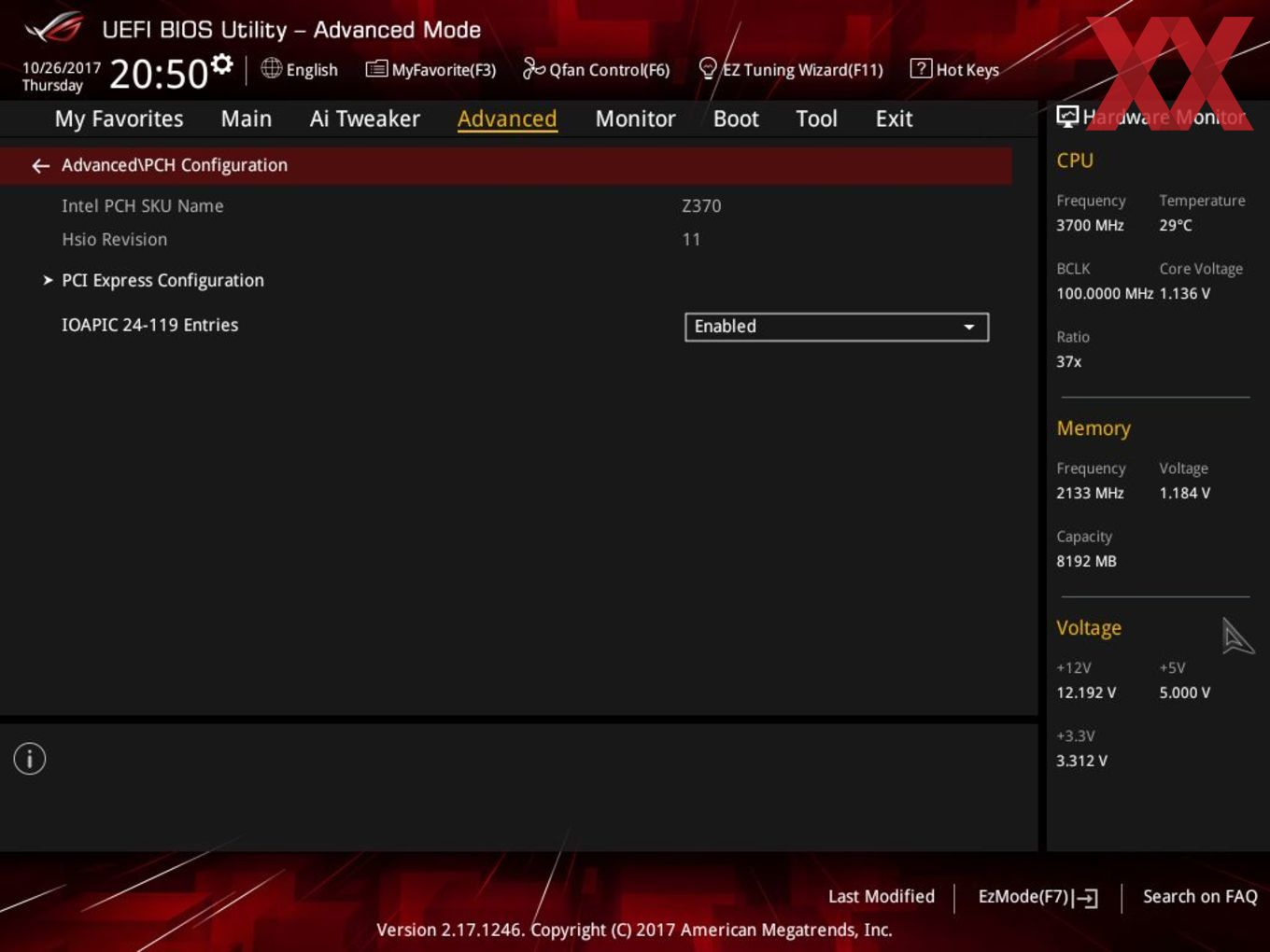
Task: Click the +3.3V reading 3.312 V
Action: [x=1081, y=761]
